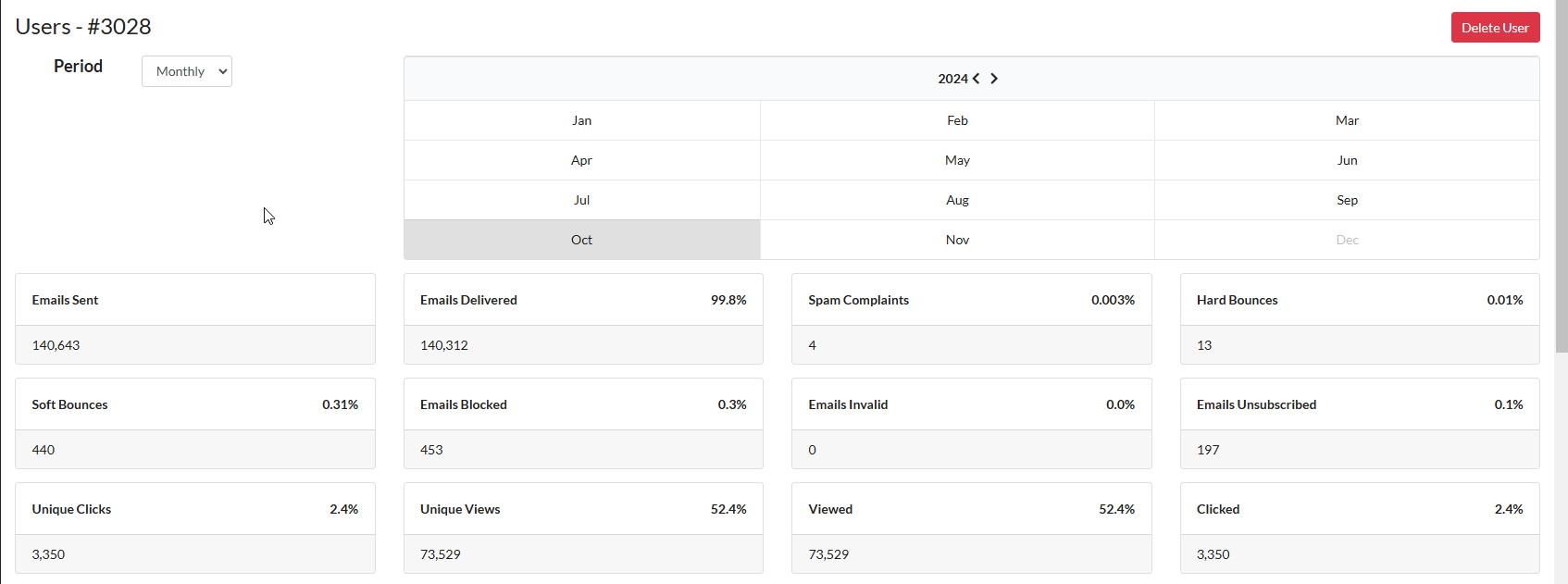
Task: Select Jun in the month picker
Action: click(x=1347, y=160)
